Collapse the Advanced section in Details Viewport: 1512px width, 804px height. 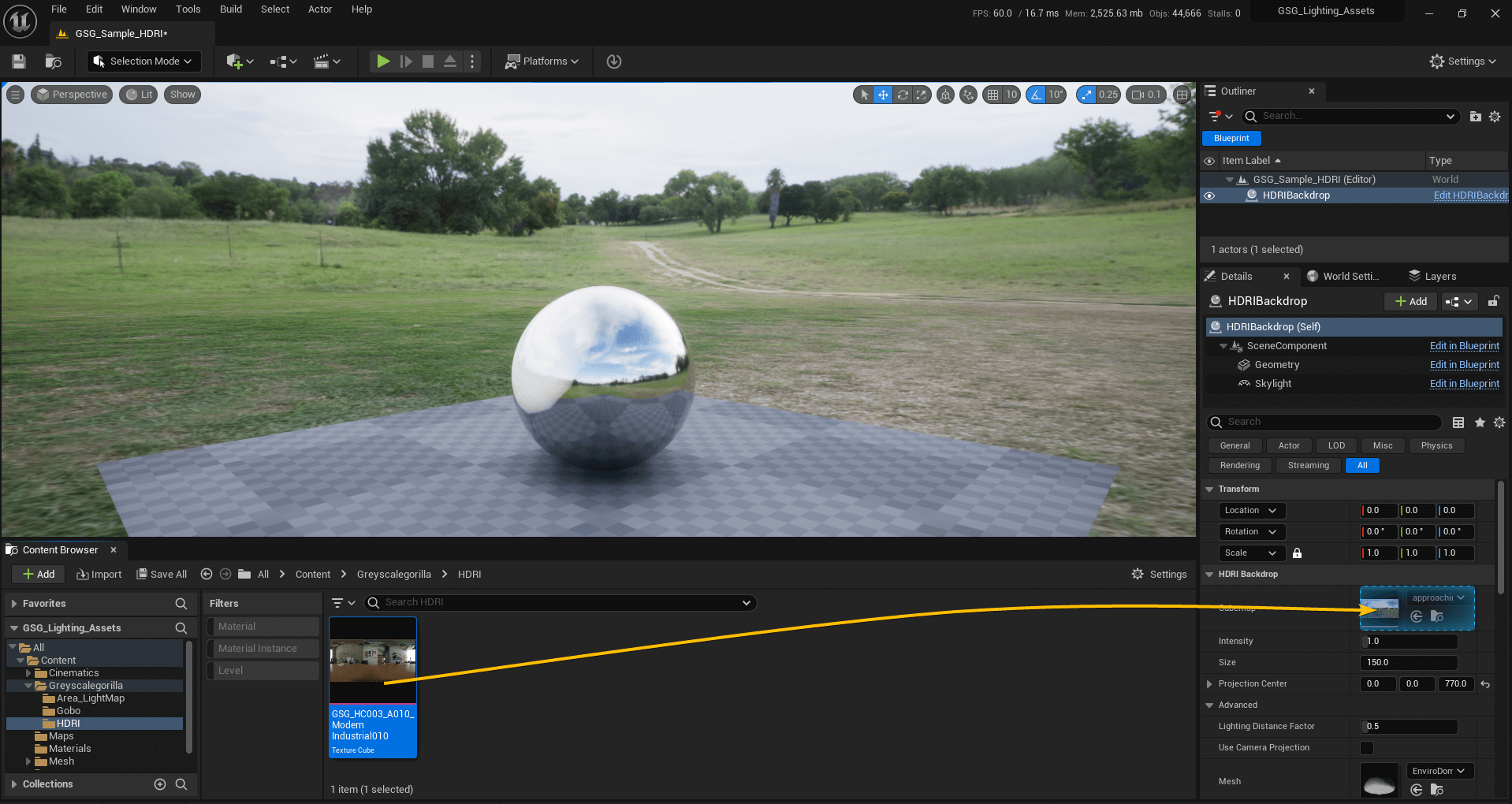(x=1209, y=705)
